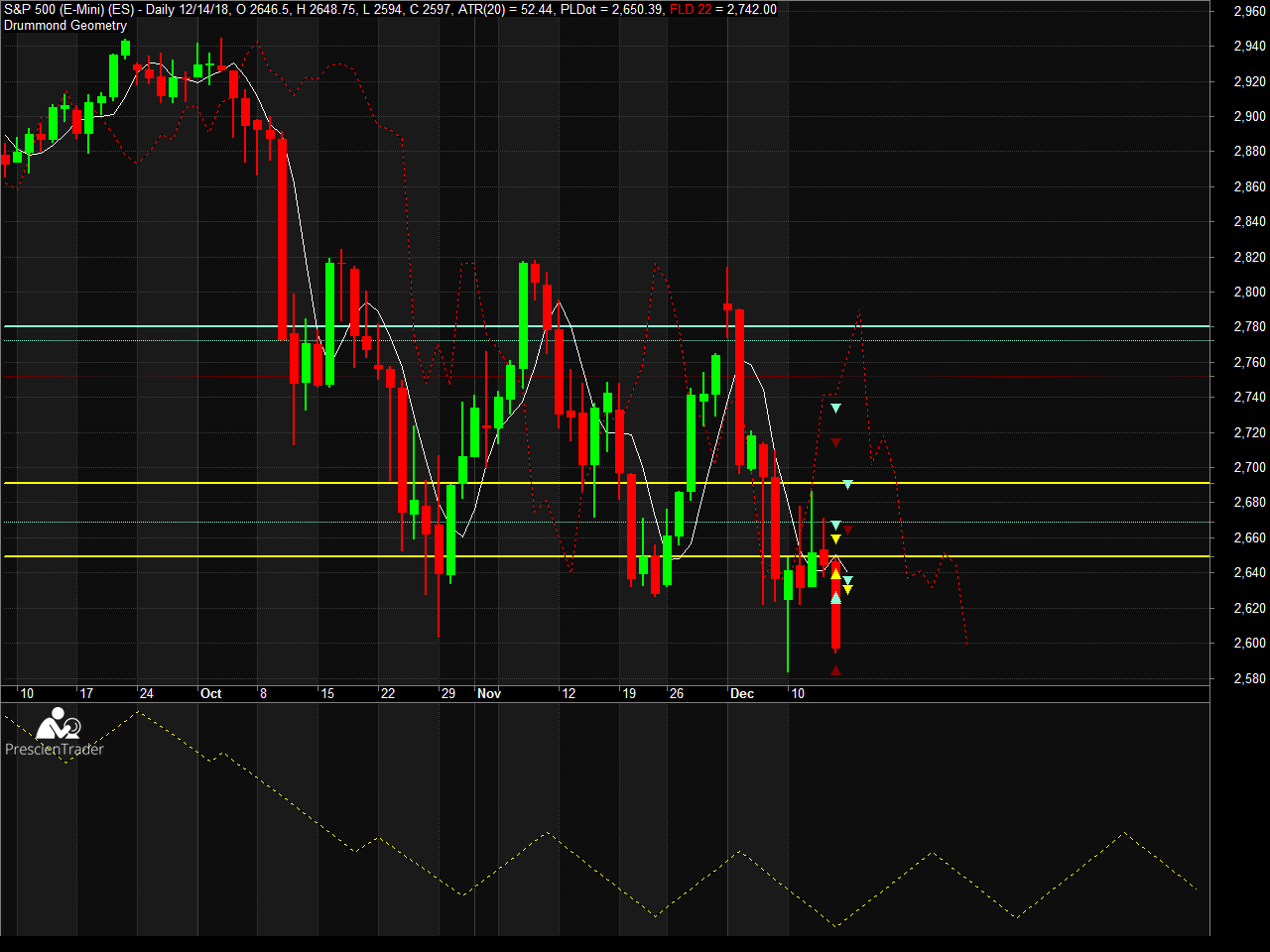The height and width of the screenshot is (952, 1270).
Task: Click the 'ATR(20) = 52.44' readout
Action: pyautogui.click(x=505, y=9)
